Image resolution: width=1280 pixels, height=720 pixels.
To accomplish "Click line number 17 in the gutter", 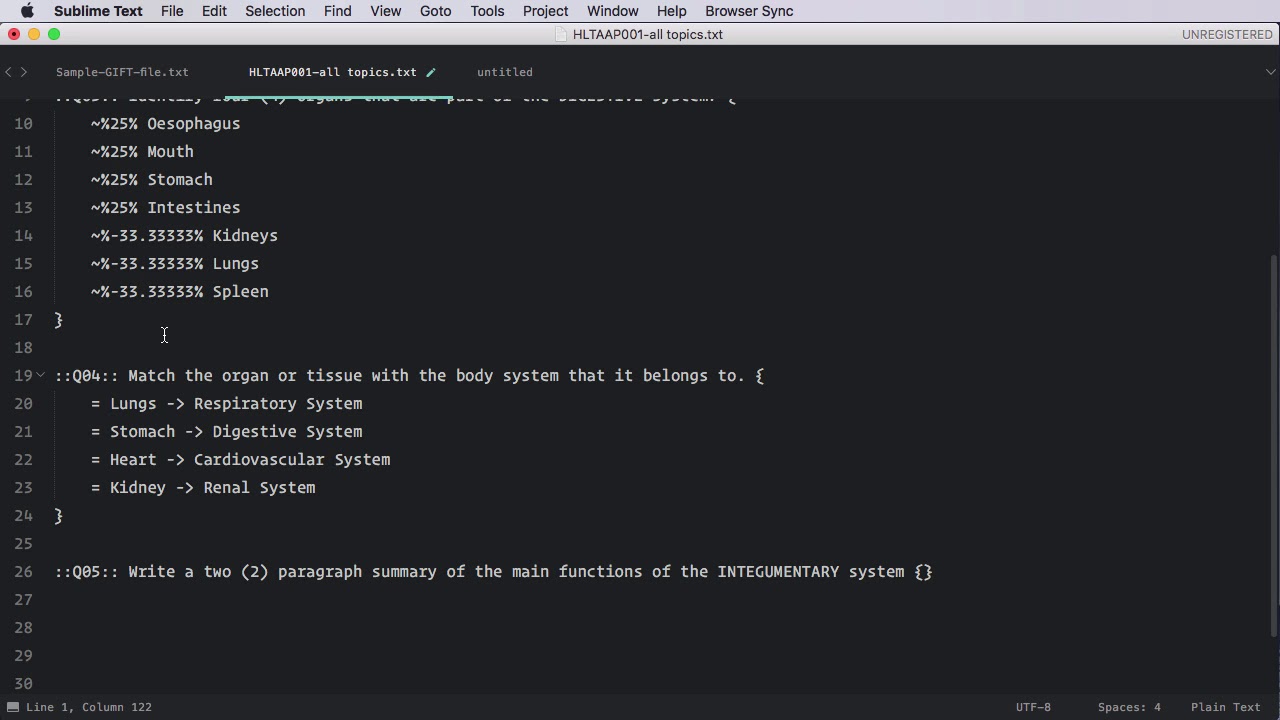I will click(x=23, y=320).
